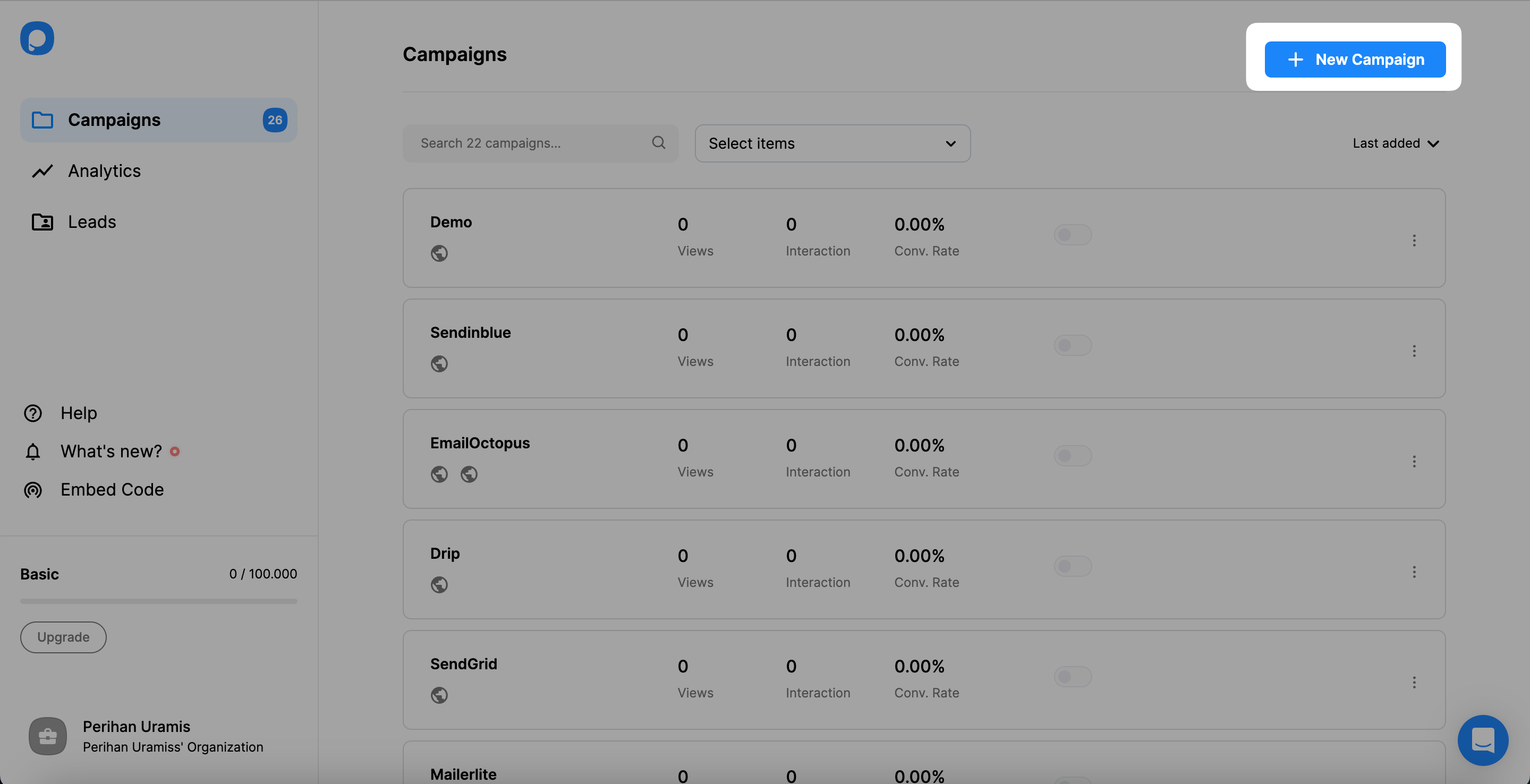Viewport: 1530px width, 784px height.
Task: Open the Last added sort dropdown
Action: tap(1395, 143)
